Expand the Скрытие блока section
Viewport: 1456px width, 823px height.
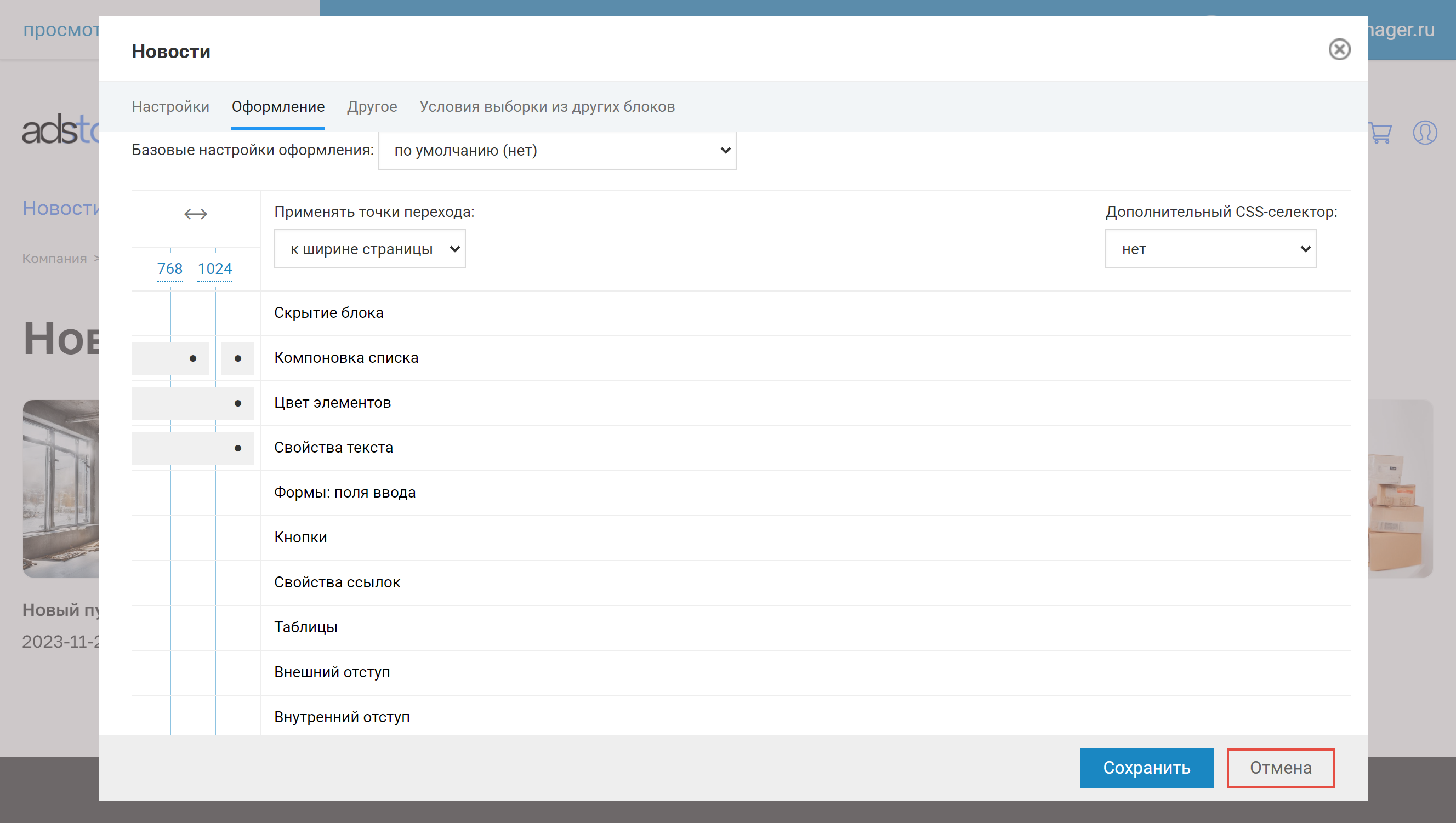805,313
